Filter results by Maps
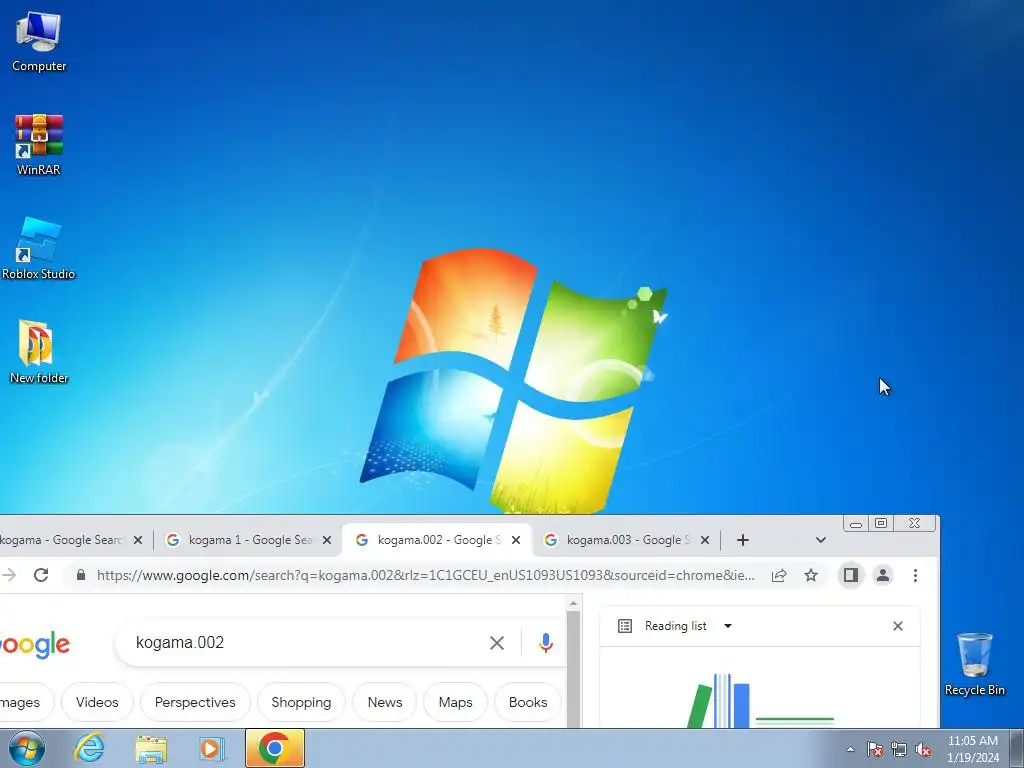1024x768 pixels. [x=455, y=702]
